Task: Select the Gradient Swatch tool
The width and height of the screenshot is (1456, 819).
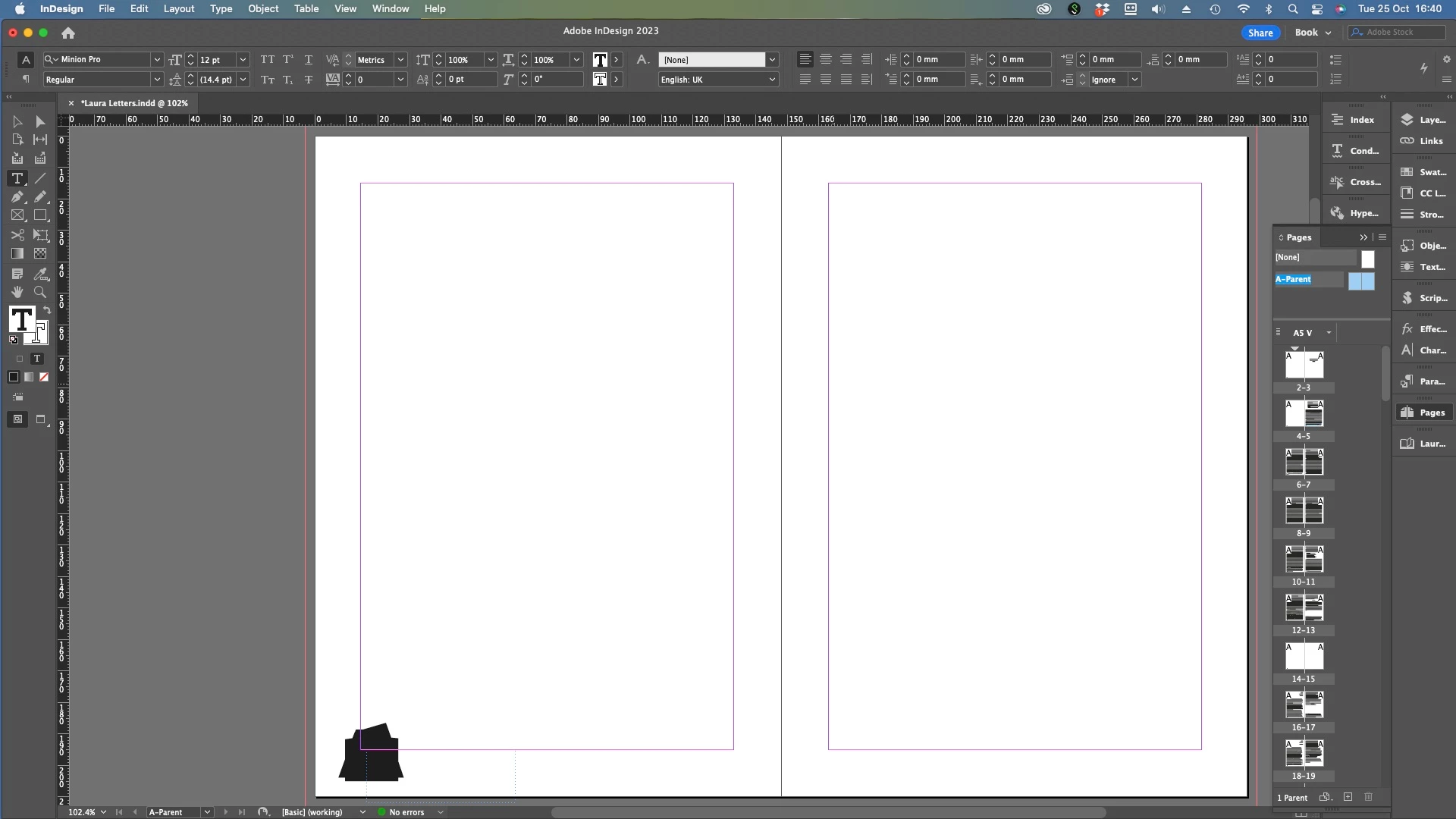Action: pyautogui.click(x=17, y=254)
